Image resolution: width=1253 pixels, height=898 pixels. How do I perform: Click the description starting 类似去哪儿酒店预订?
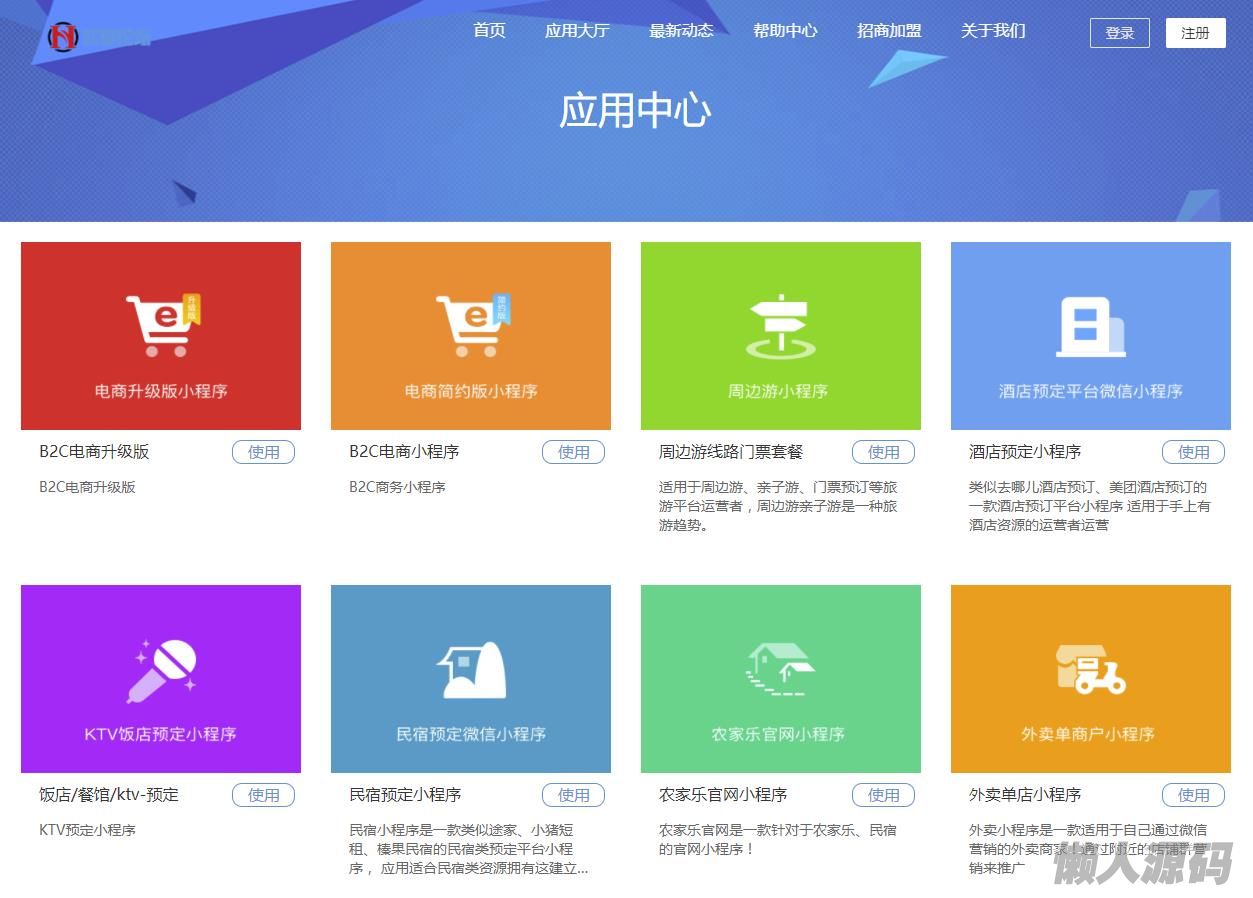[x=1090, y=506]
